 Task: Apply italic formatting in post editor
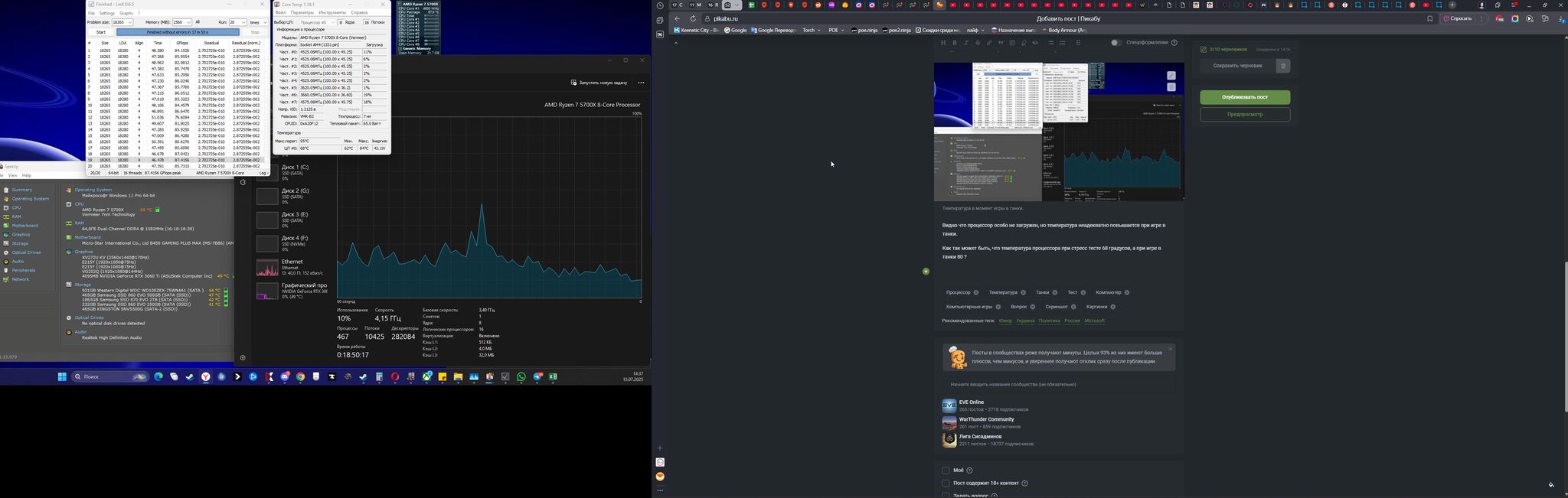coord(965,43)
